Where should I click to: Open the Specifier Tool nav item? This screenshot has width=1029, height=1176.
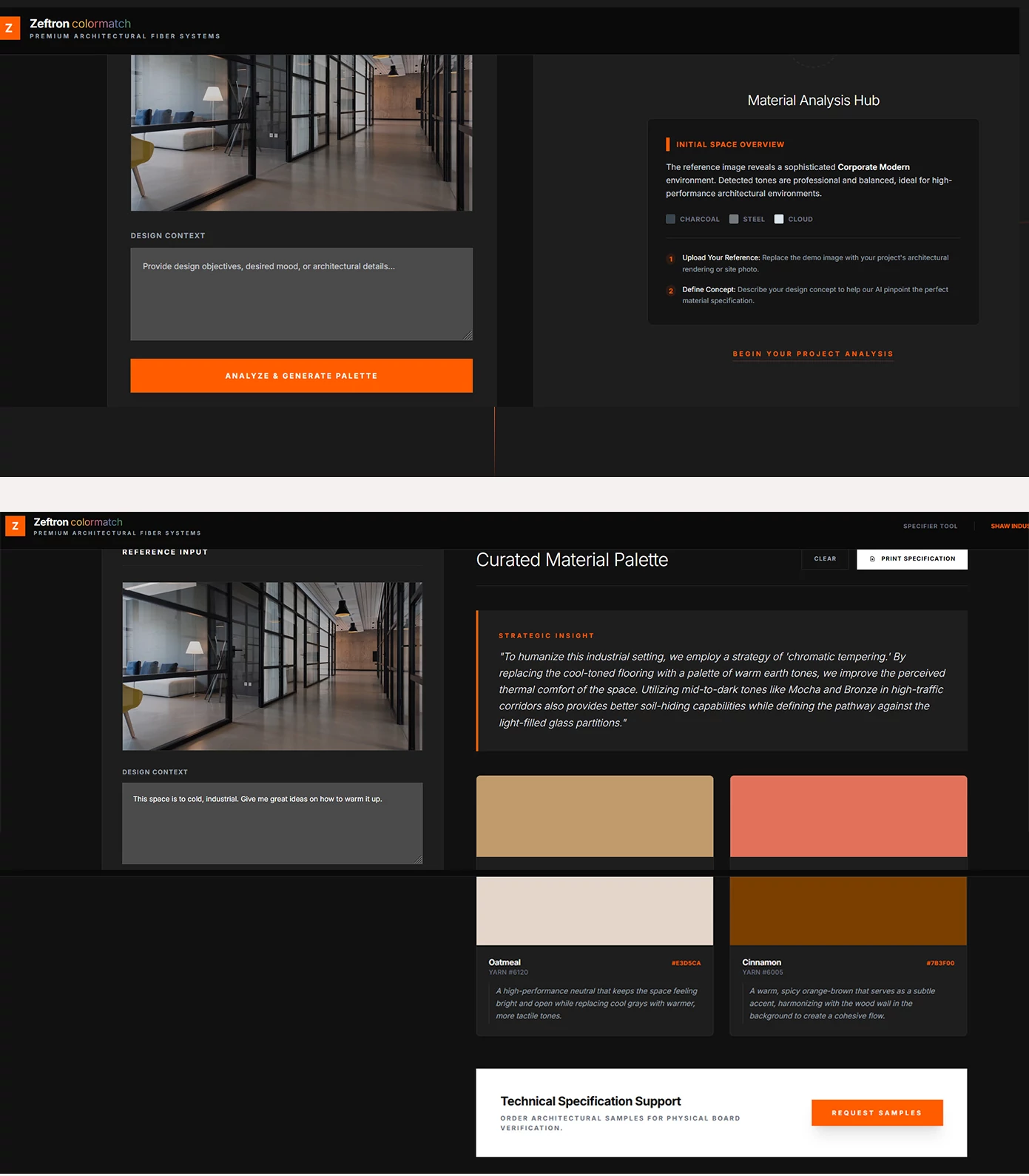(x=930, y=527)
